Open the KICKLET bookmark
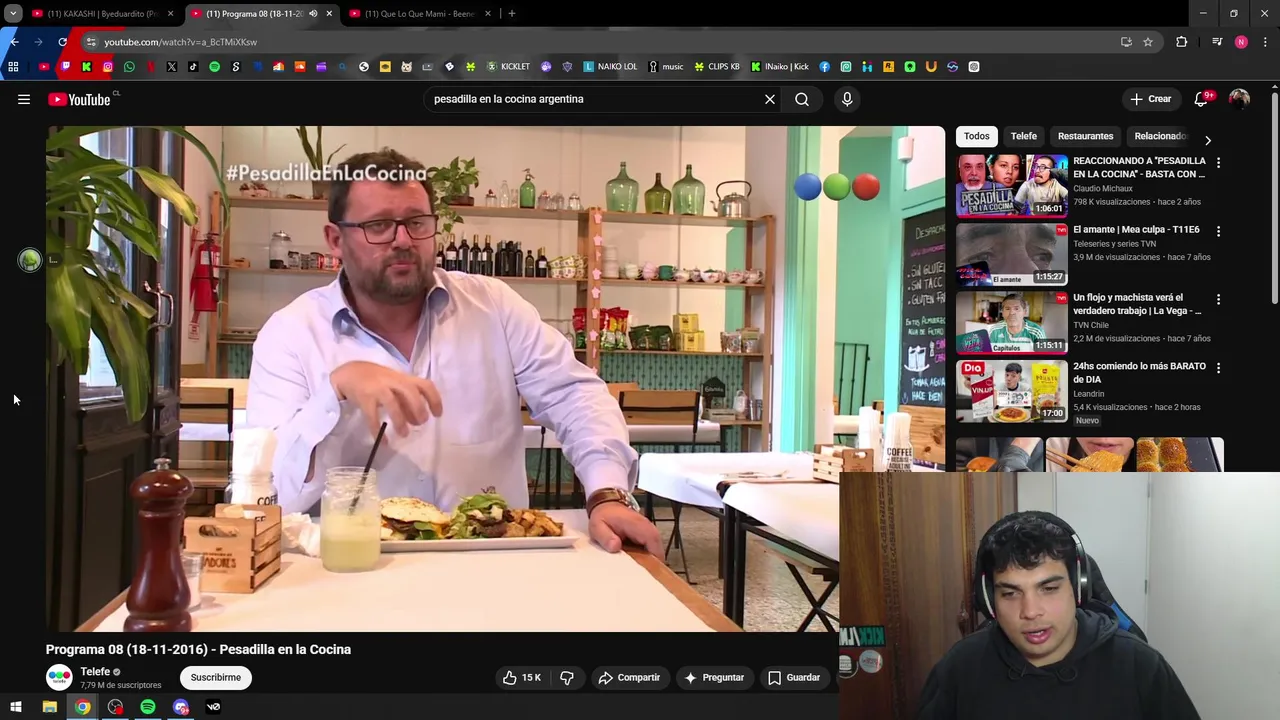The width and height of the screenshot is (1280, 720). 509,67
